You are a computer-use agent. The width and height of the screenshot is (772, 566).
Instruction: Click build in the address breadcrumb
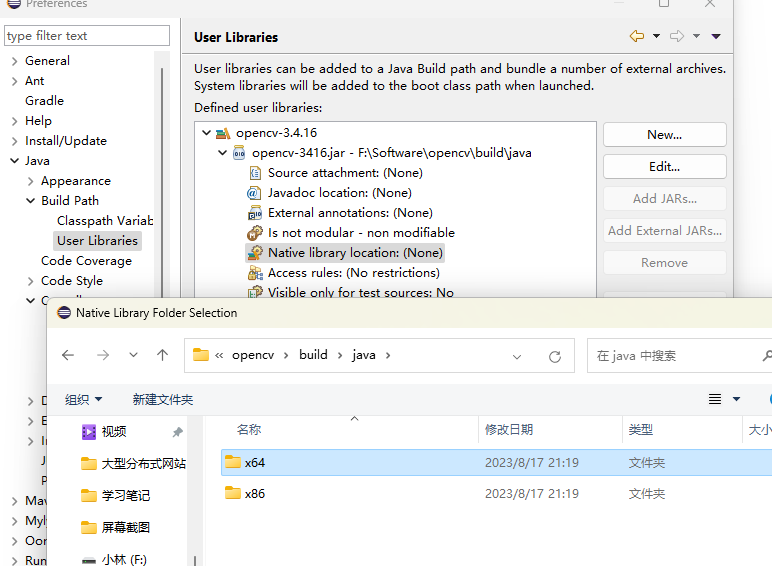point(313,355)
